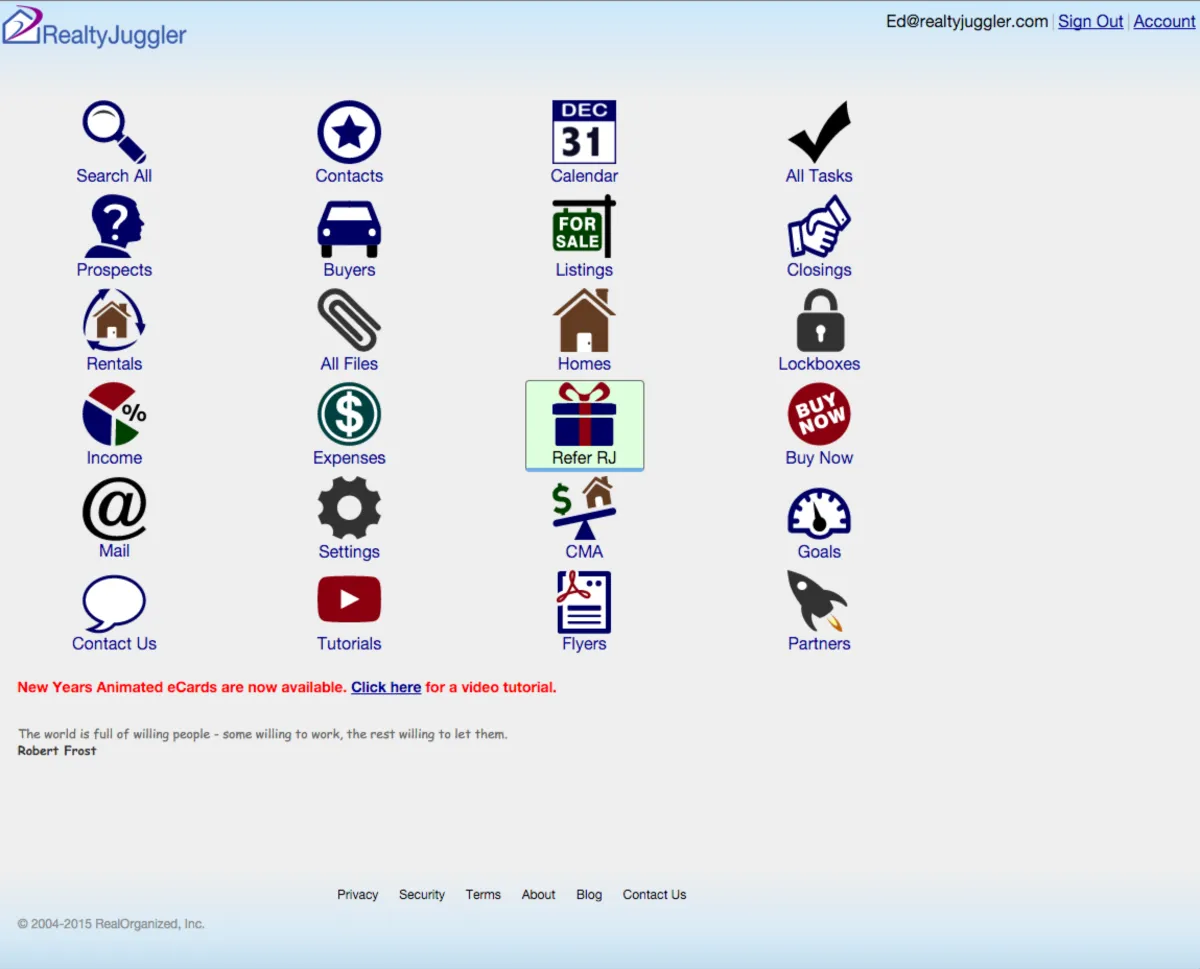Viewport: 1200px width, 969px height.
Task: Open Contact Us speech bubble icon
Action: [114, 602]
